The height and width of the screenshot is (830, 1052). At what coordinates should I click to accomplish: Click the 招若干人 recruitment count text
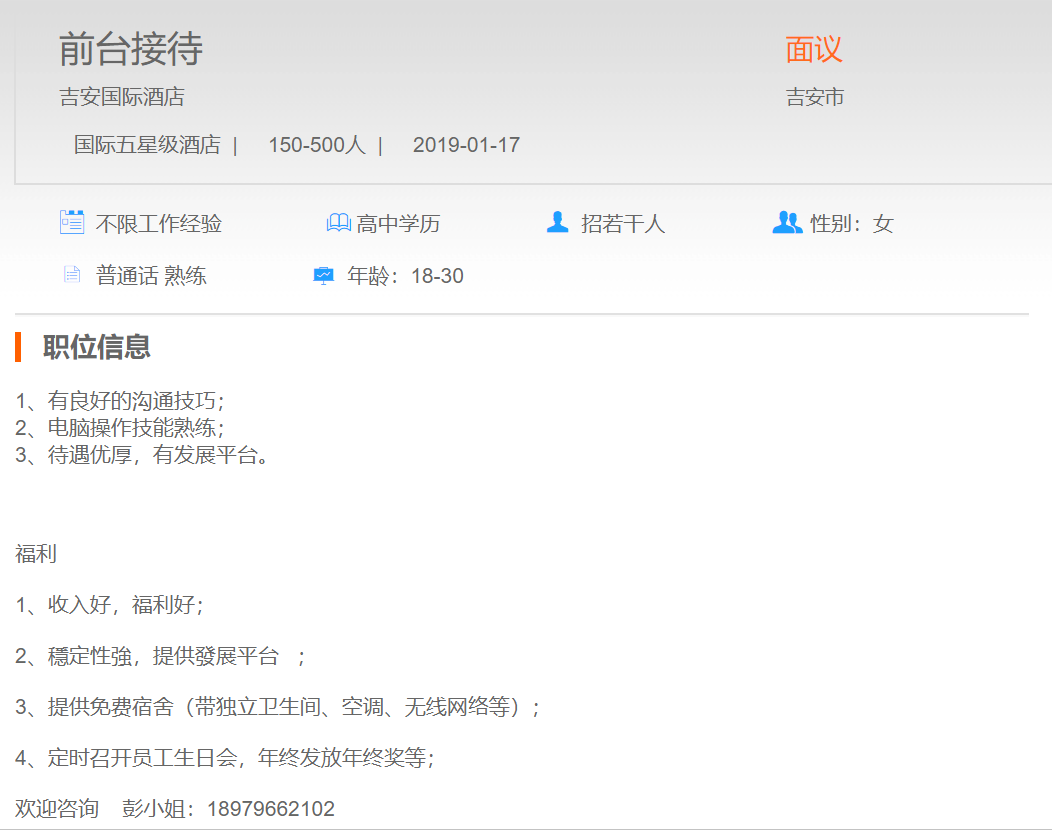coord(623,224)
